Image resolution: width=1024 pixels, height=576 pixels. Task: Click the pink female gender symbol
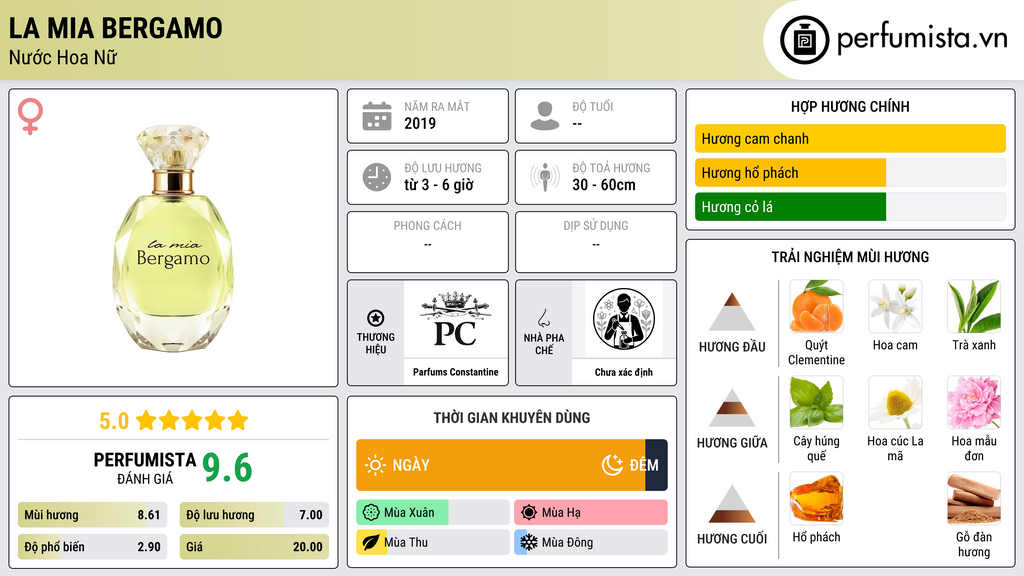(30, 116)
